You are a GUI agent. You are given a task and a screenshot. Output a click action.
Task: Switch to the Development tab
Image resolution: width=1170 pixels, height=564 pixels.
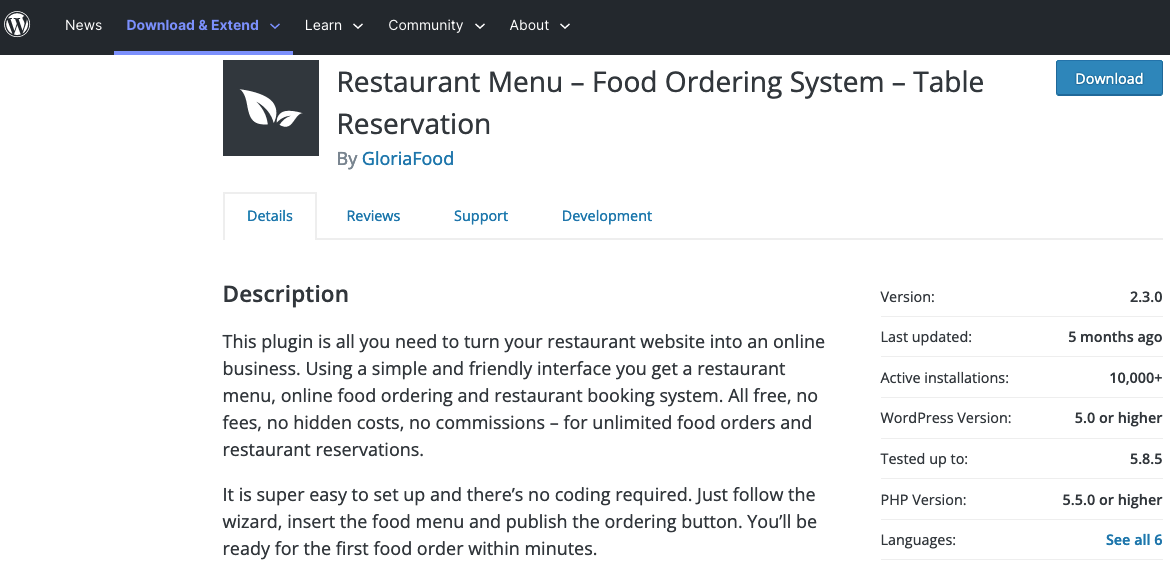[607, 216]
